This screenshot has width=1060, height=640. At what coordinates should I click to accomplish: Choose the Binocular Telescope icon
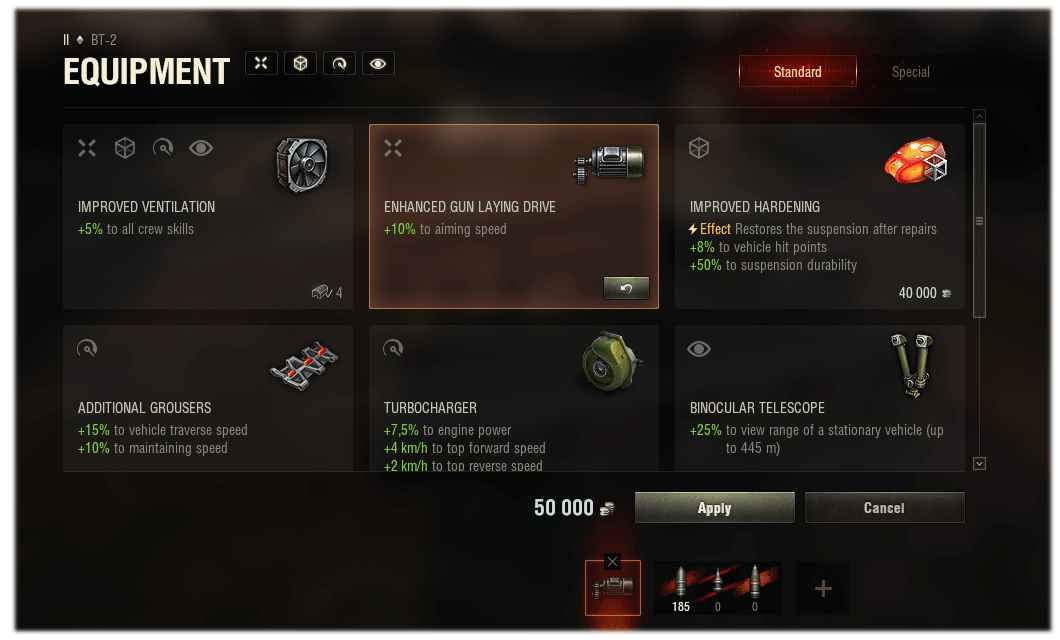(x=912, y=364)
